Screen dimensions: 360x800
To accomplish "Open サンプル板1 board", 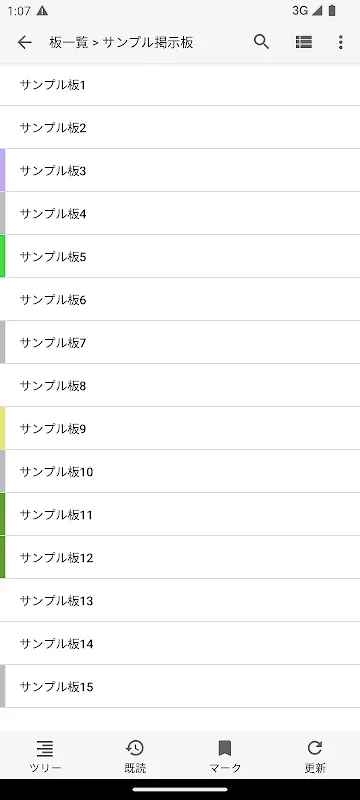I will coord(180,85).
